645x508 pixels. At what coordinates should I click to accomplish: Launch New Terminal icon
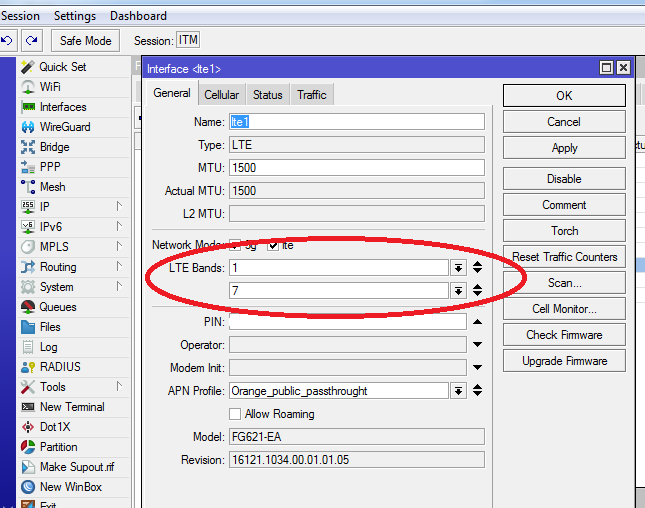click(28, 407)
